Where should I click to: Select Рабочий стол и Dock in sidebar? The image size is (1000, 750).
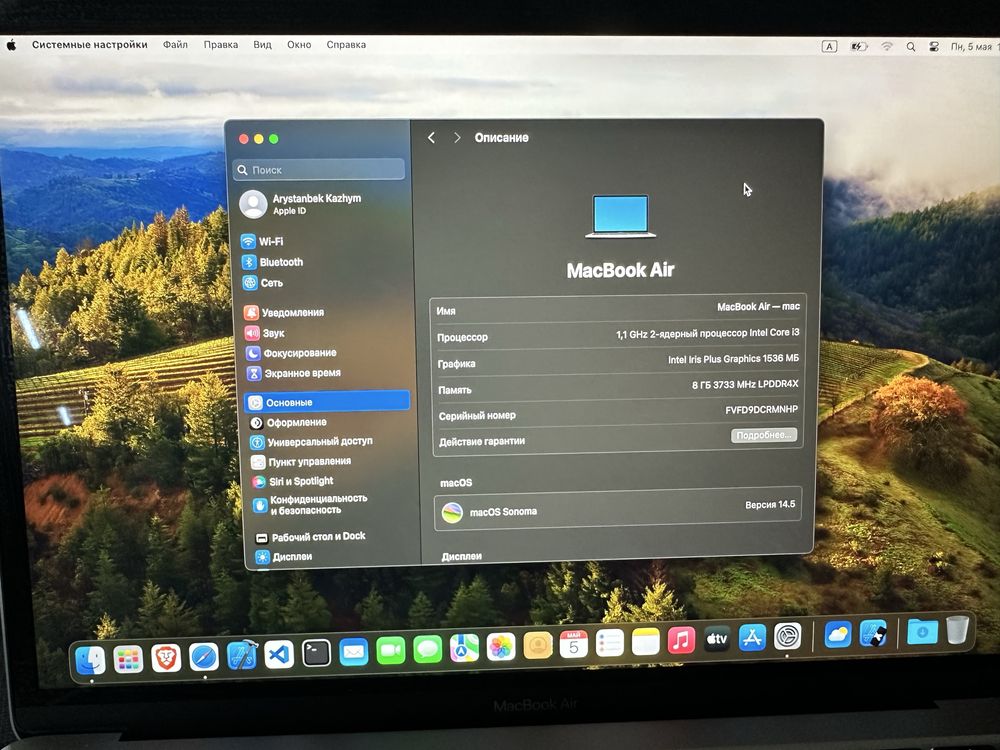310,537
